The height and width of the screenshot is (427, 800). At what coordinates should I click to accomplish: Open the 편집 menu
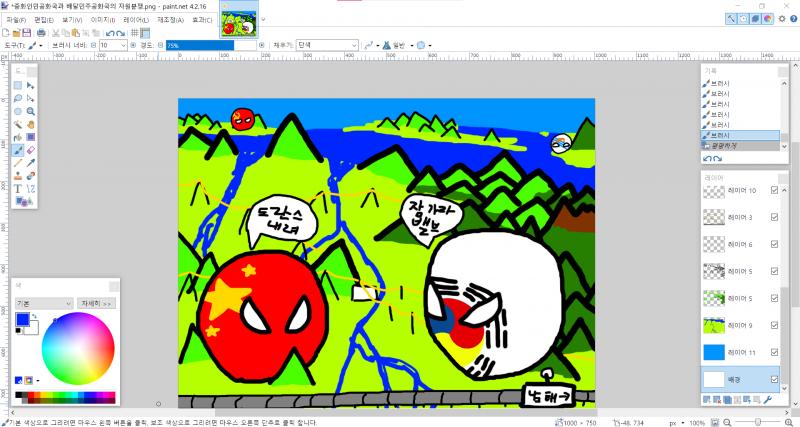coord(44,20)
